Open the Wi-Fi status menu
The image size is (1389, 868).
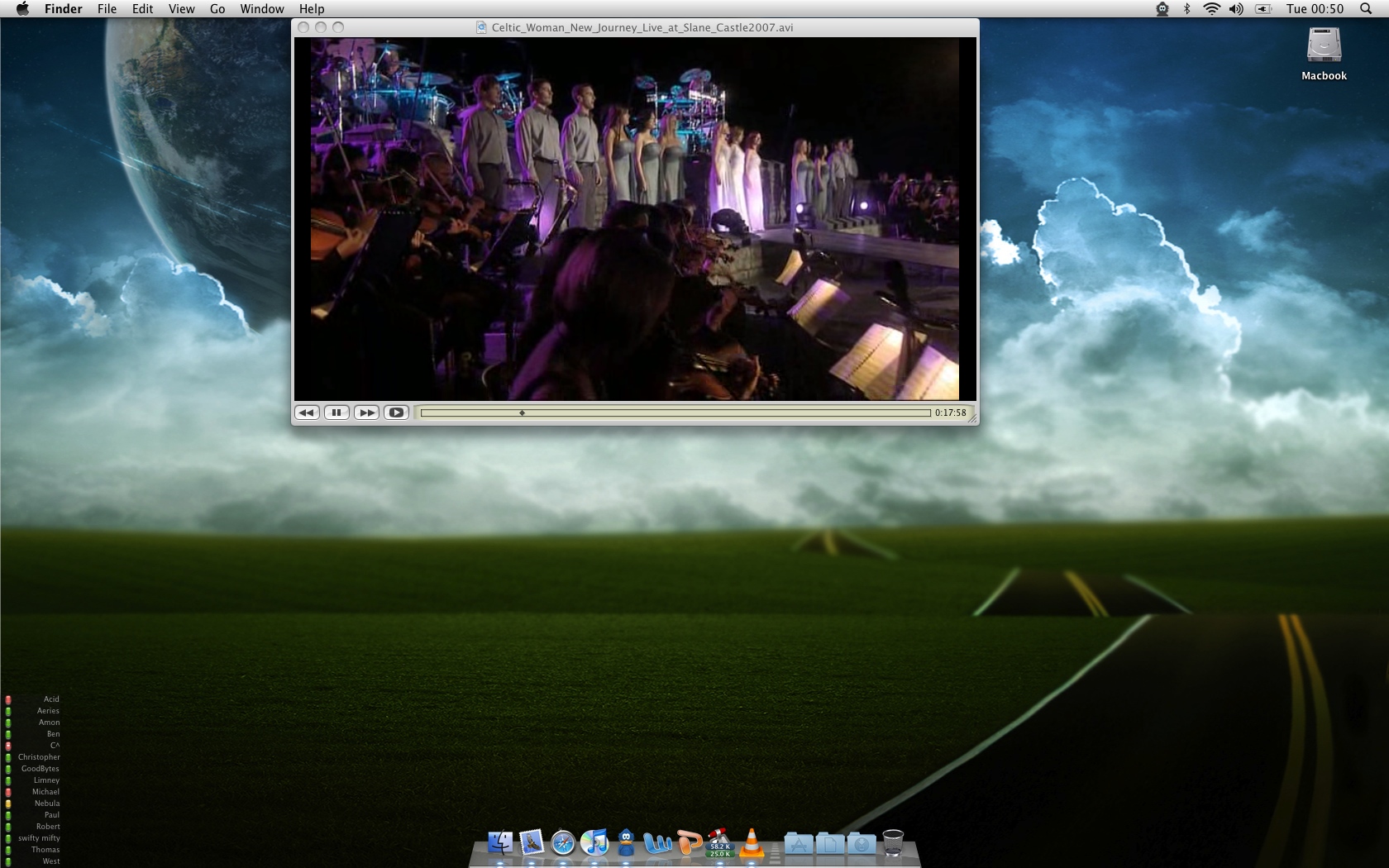[x=1211, y=8]
